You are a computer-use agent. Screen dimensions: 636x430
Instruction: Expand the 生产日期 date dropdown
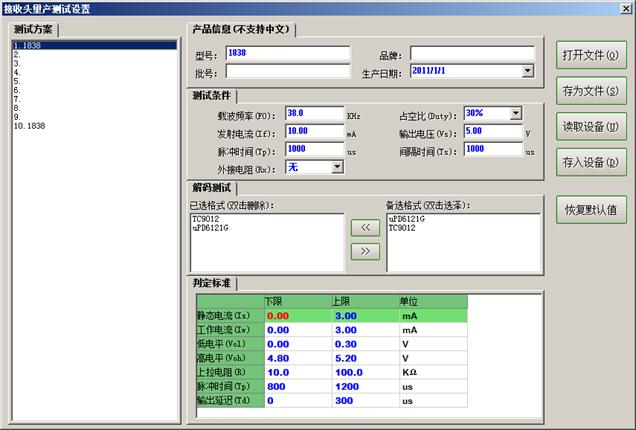[x=527, y=71]
